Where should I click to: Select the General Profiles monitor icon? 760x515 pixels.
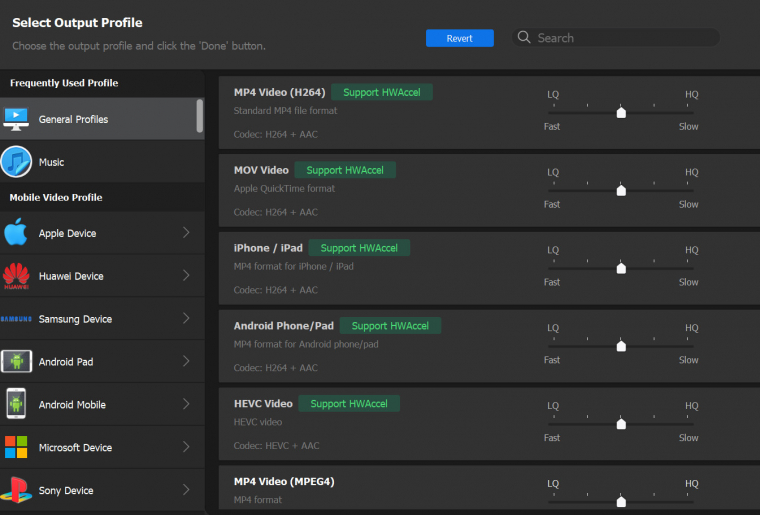(16, 119)
